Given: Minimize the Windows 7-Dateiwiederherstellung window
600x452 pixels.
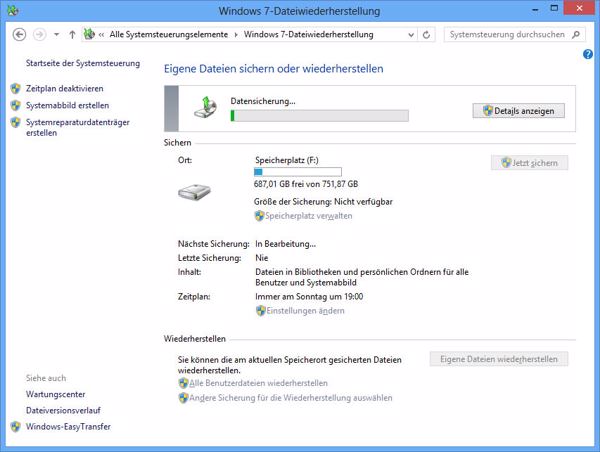Looking at the screenshot, I should pyautogui.click(x=535, y=9).
